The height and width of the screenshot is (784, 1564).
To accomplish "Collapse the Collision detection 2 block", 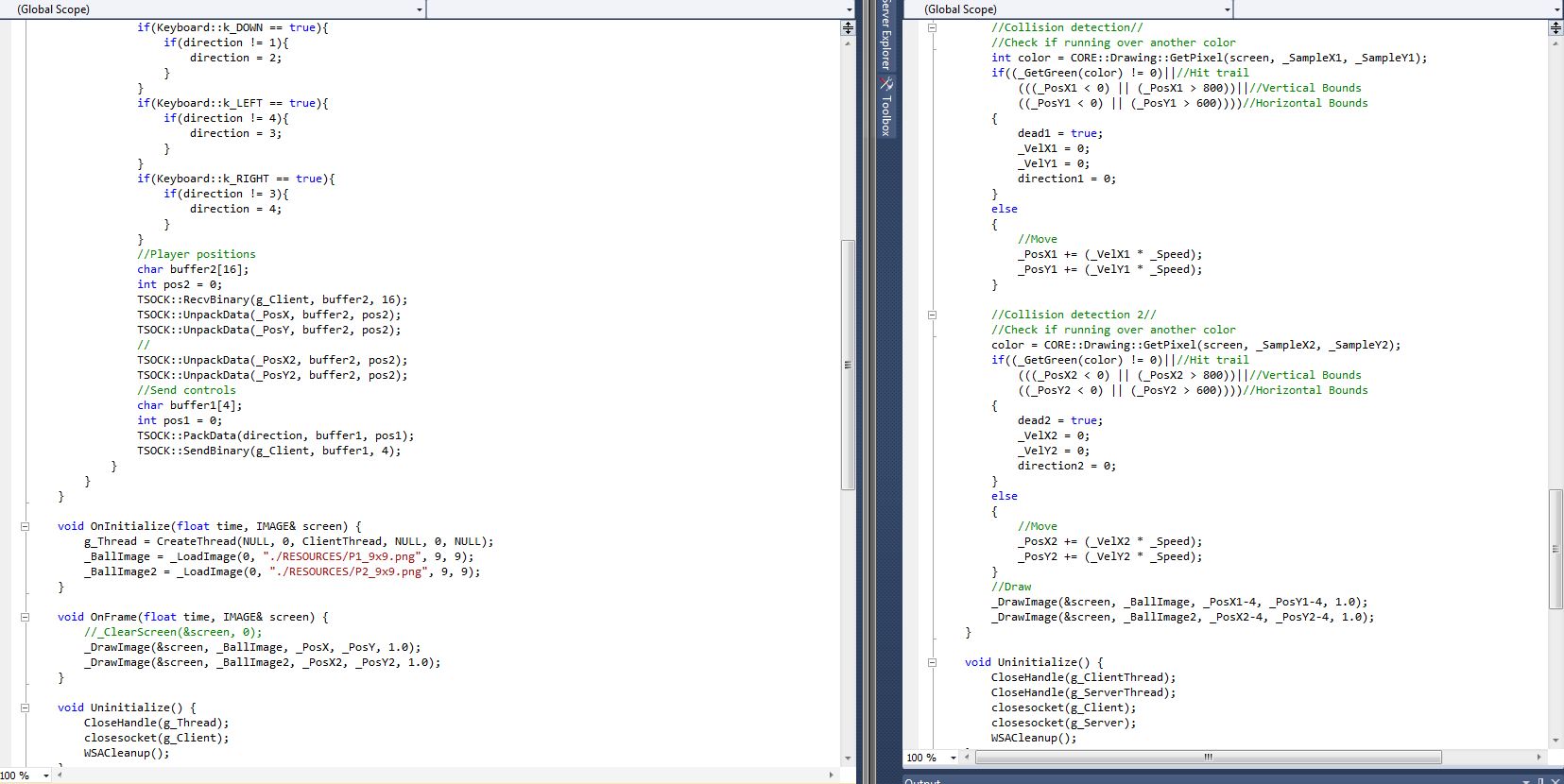I will 932,315.
